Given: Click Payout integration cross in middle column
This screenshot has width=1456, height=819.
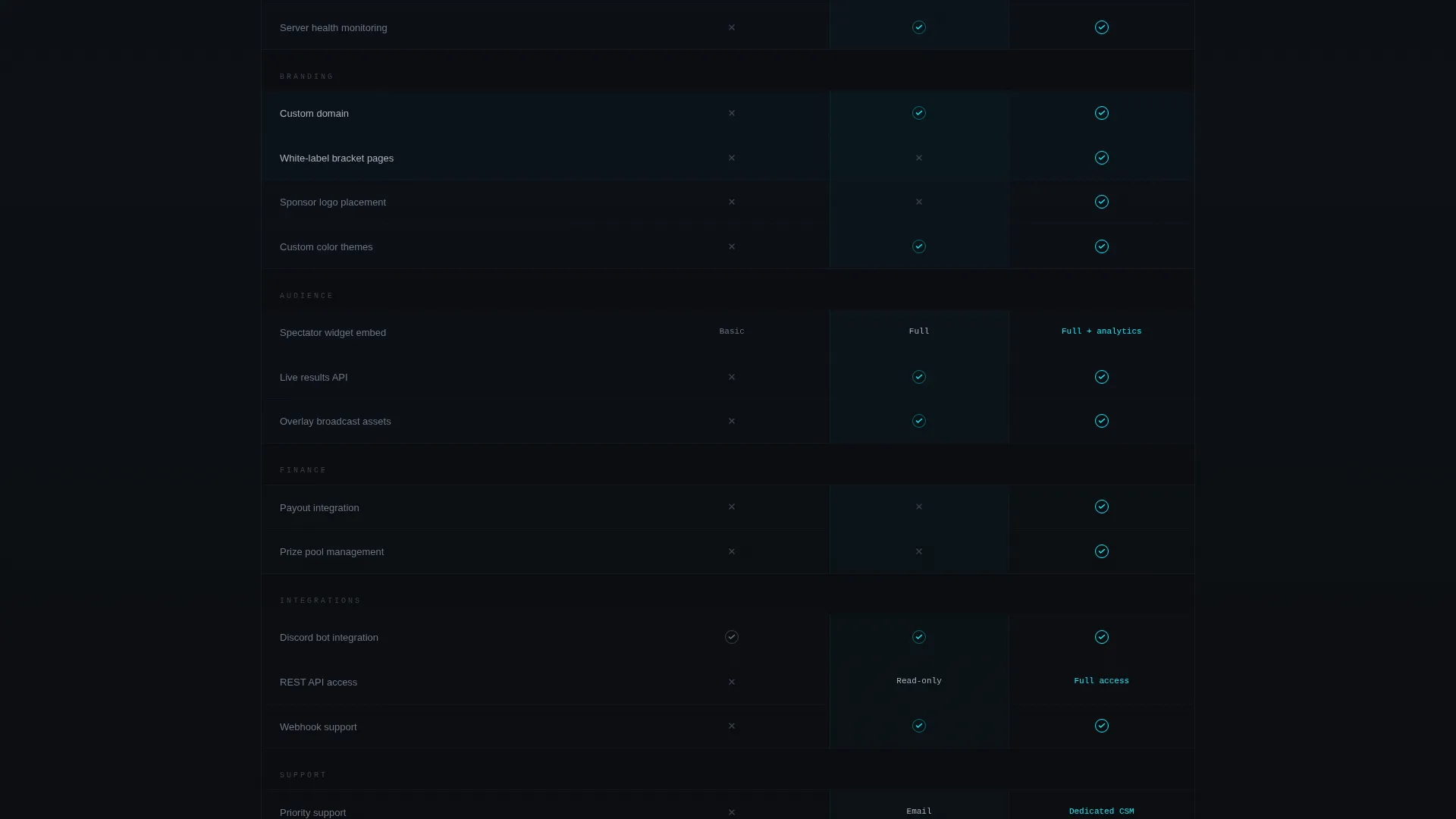Looking at the screenshot, I should pyautogui.click(x=919, y=507).
